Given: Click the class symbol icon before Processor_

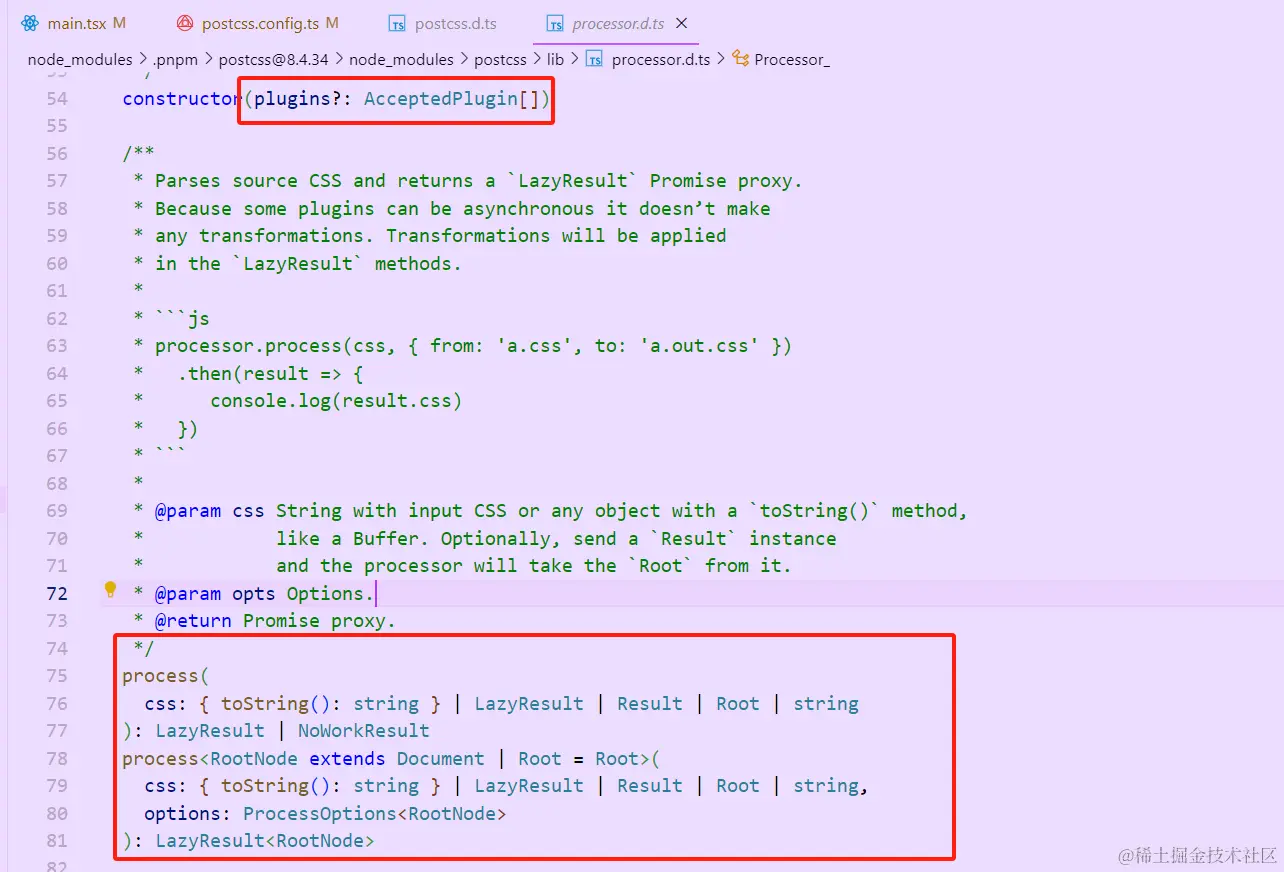Looking at the screenshot, I should (x=741, y=60).
